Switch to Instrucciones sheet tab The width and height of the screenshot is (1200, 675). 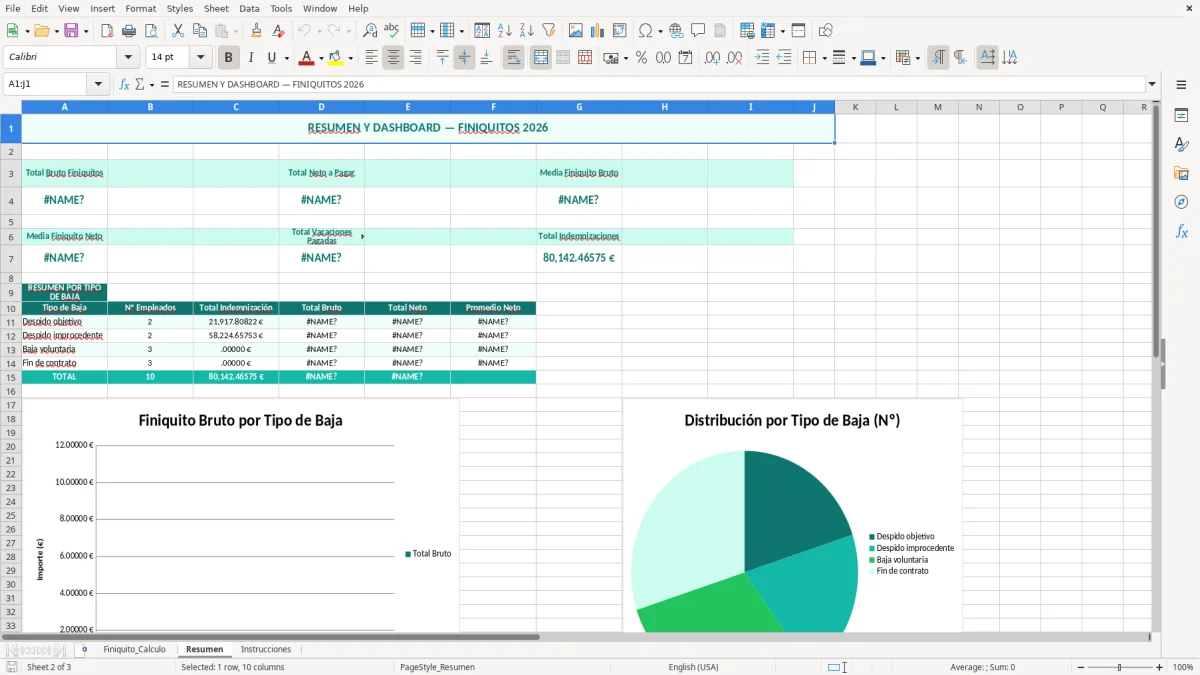(x=266, y=649)
